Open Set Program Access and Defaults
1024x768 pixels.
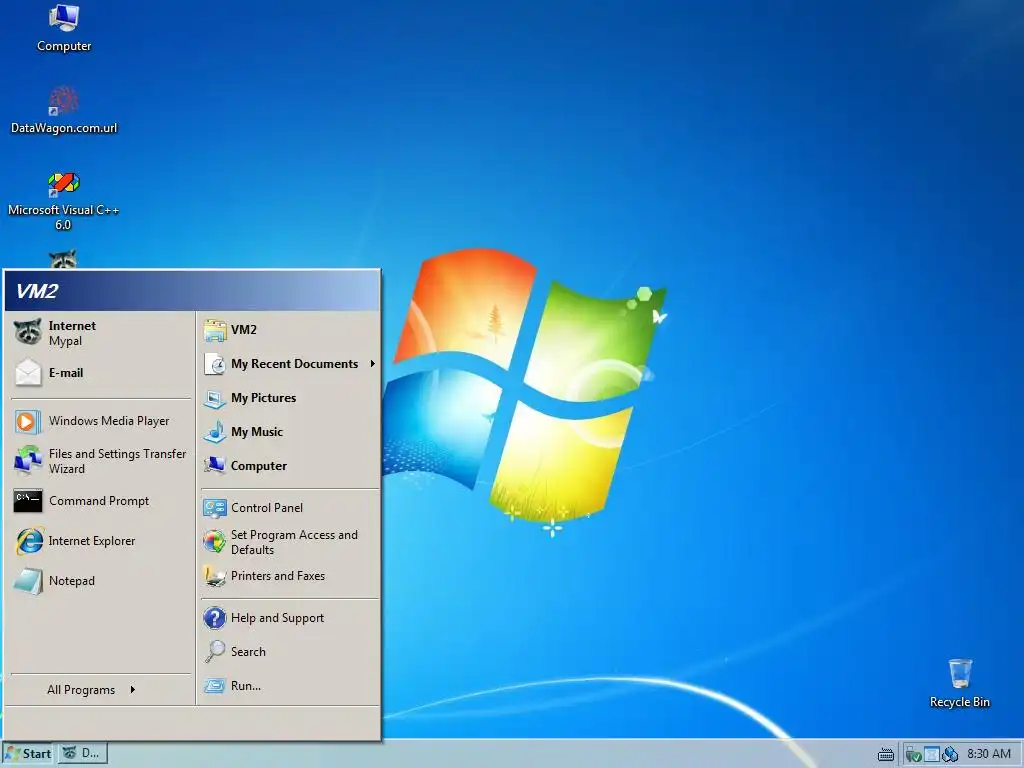pos(289,542)
